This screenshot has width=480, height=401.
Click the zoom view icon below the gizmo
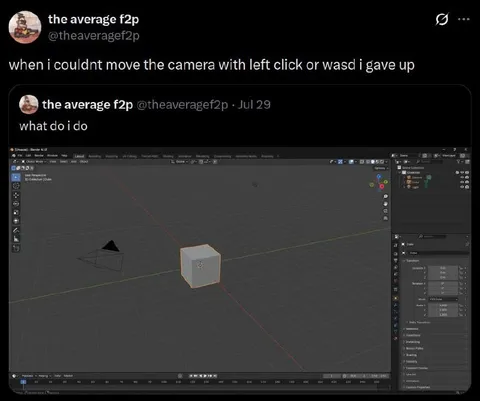pyautogui.click(x=386, y=196)
